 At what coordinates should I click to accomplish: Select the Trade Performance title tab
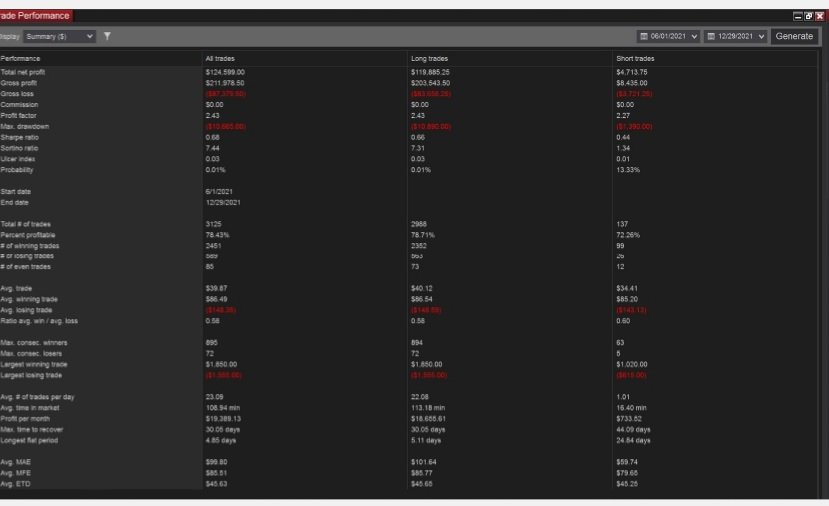35,16
